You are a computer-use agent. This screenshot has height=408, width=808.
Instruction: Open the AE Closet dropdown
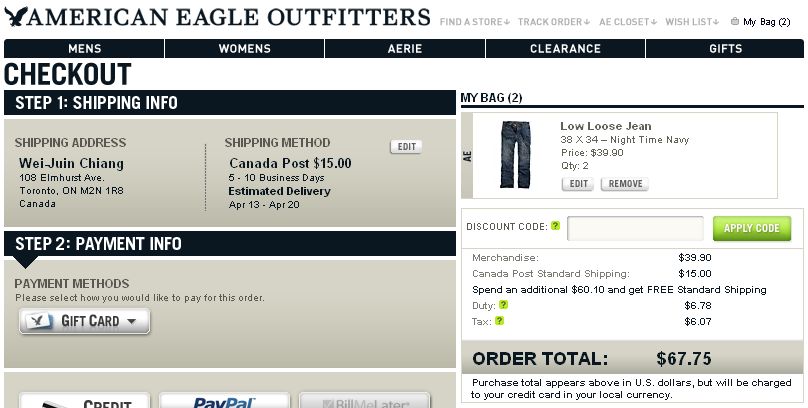(x=628, y=22)
